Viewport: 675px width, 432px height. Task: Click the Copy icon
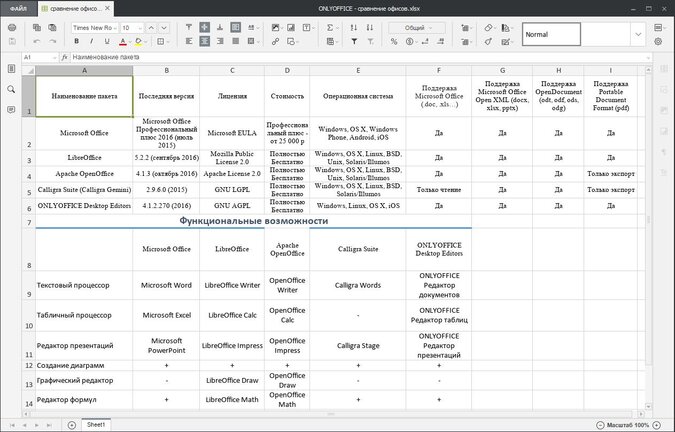click(37, 27)
